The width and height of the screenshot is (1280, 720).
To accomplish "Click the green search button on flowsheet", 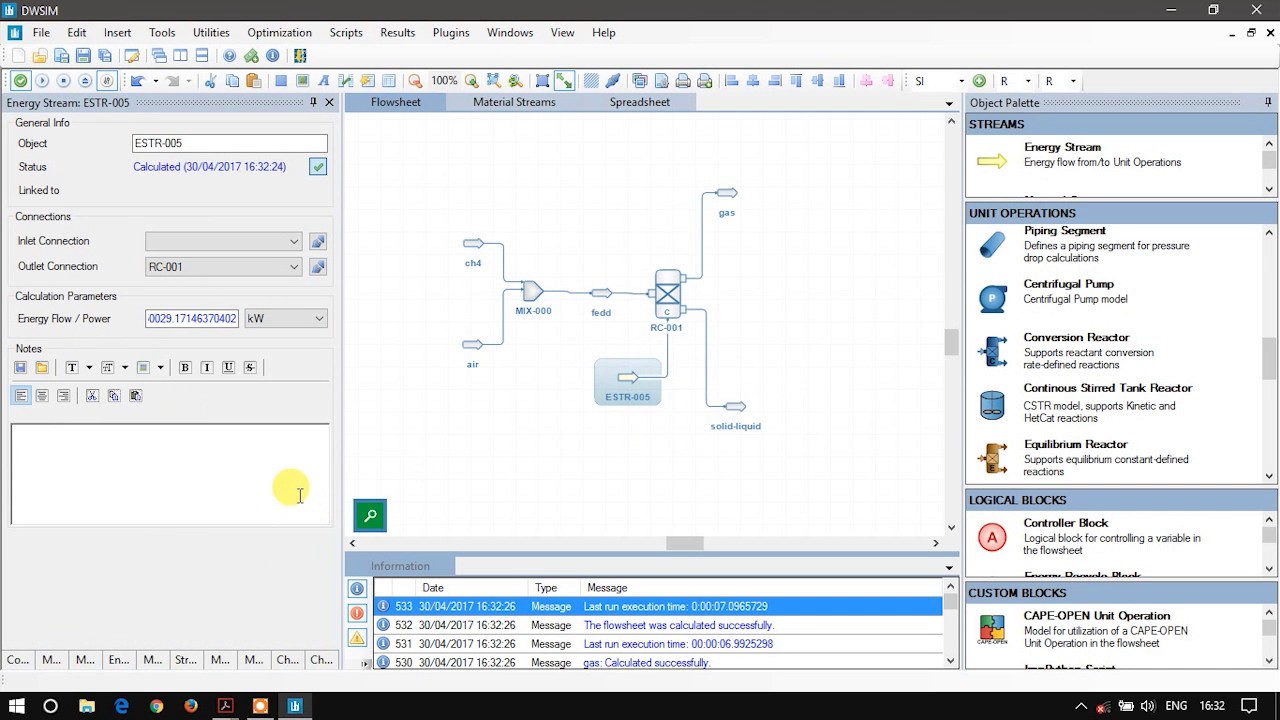I will 370,516.
